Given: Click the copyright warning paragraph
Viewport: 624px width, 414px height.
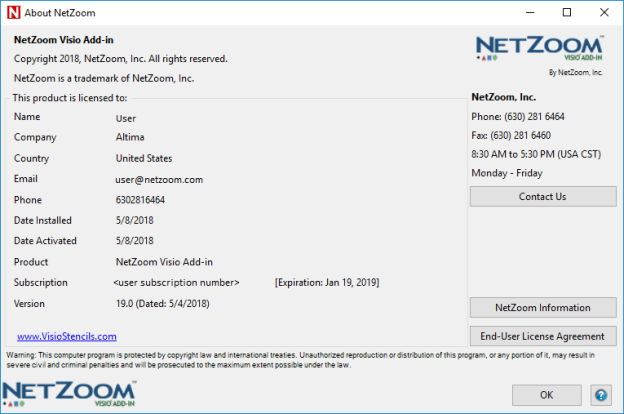Looking at the screenshot, I should 300,360.
